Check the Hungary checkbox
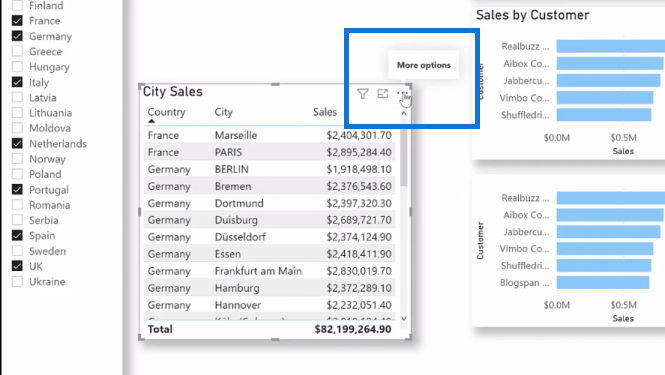The width and height of the screenshot is (665, 375). [x=17, y=67]
